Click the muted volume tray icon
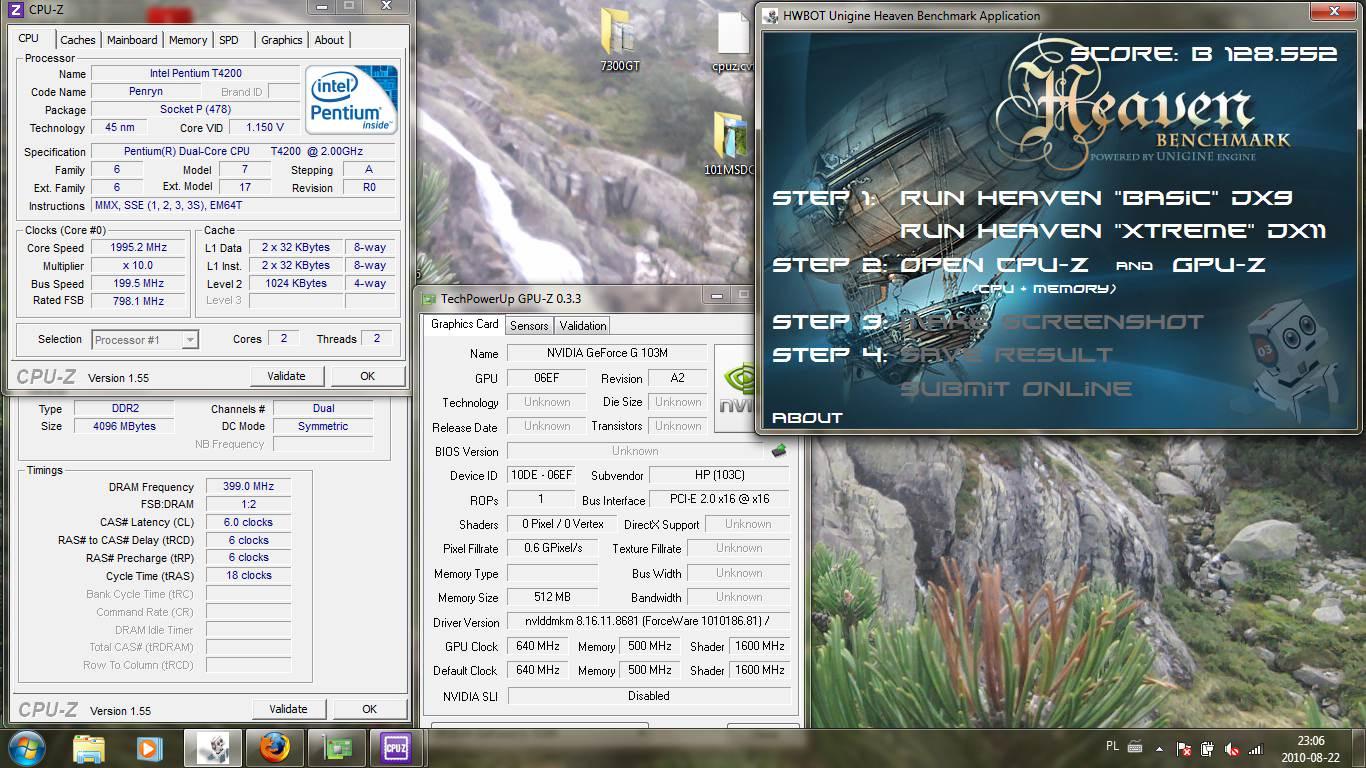This screenshot has height=768, width=1366. pyautogui.click(x=1232, y=748)
